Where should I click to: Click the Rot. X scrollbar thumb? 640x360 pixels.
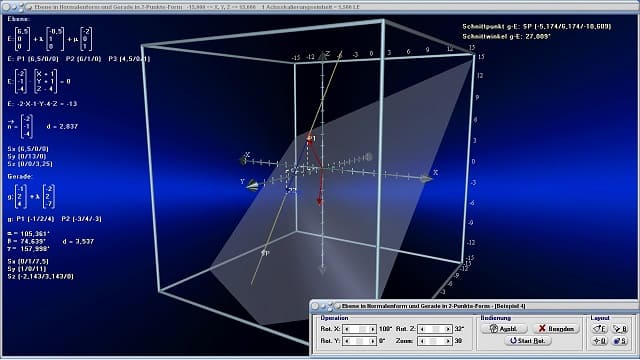[x=362, y=329]
